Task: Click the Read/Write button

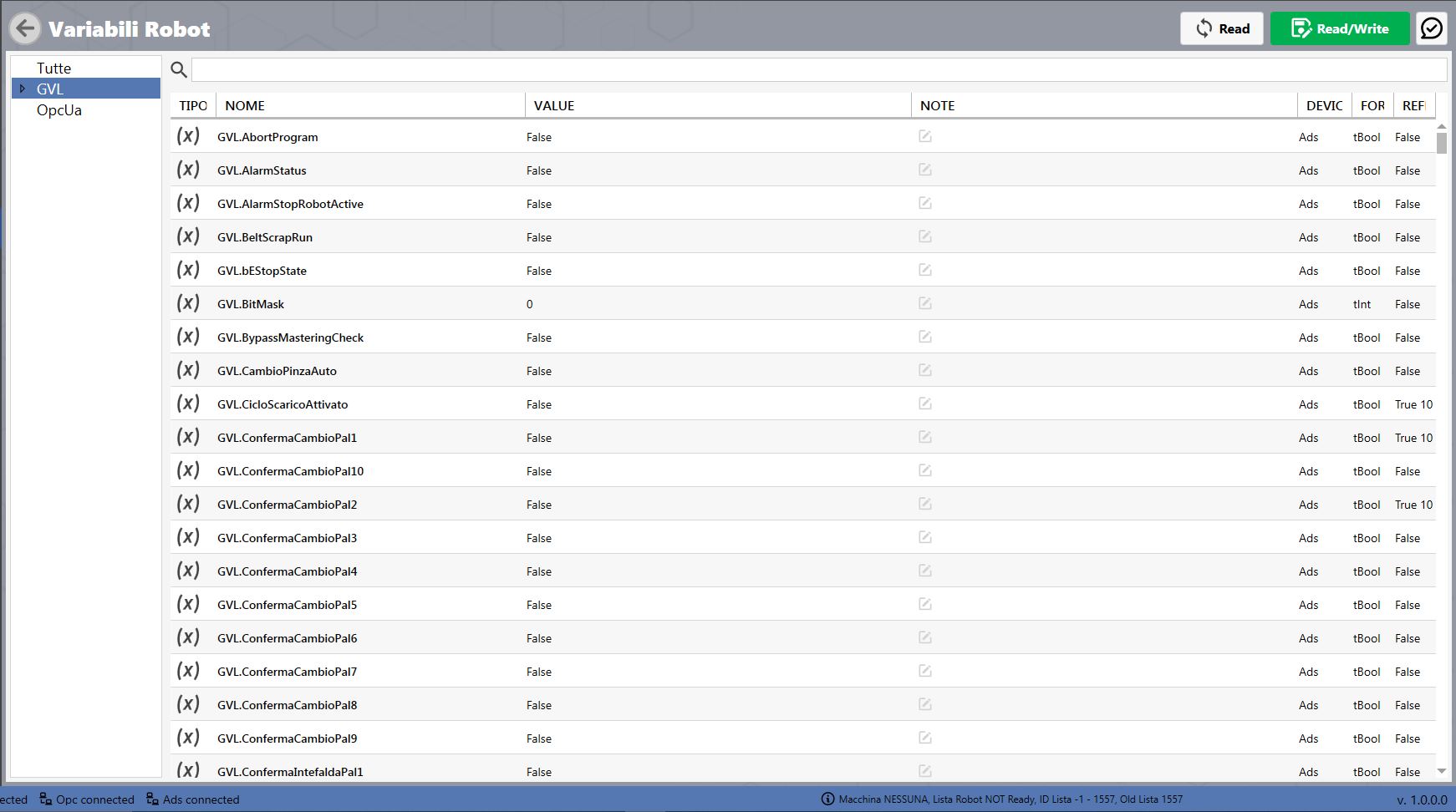Action: 1340,28
